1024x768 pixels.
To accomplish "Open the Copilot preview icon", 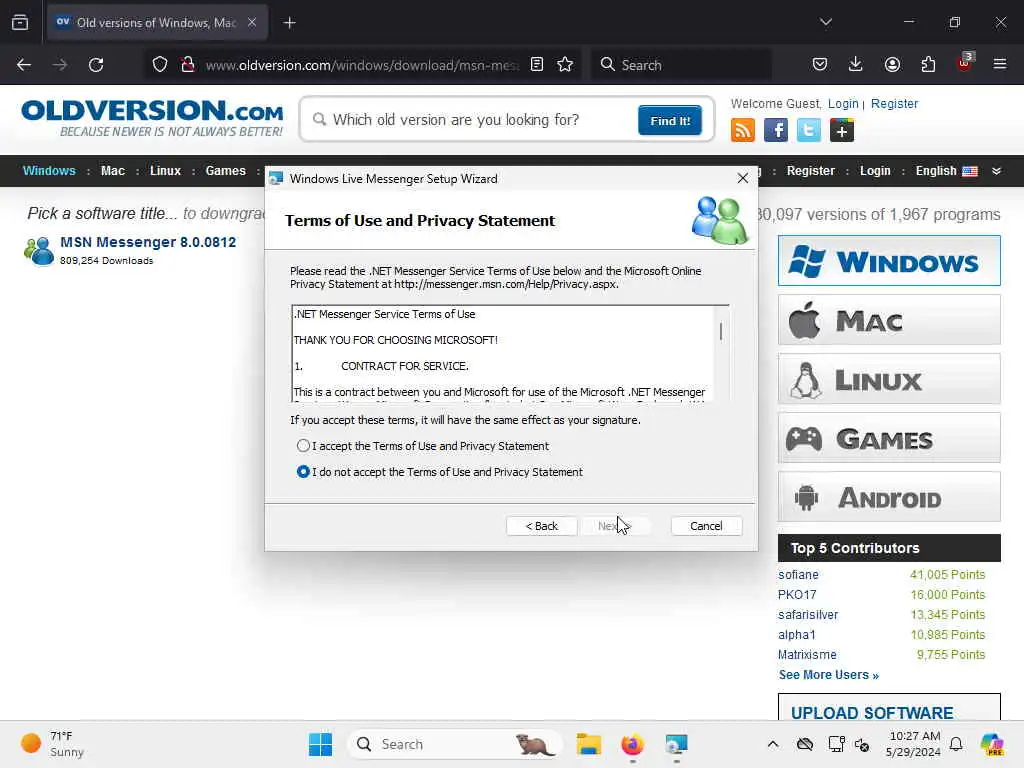I will (992, 744).
